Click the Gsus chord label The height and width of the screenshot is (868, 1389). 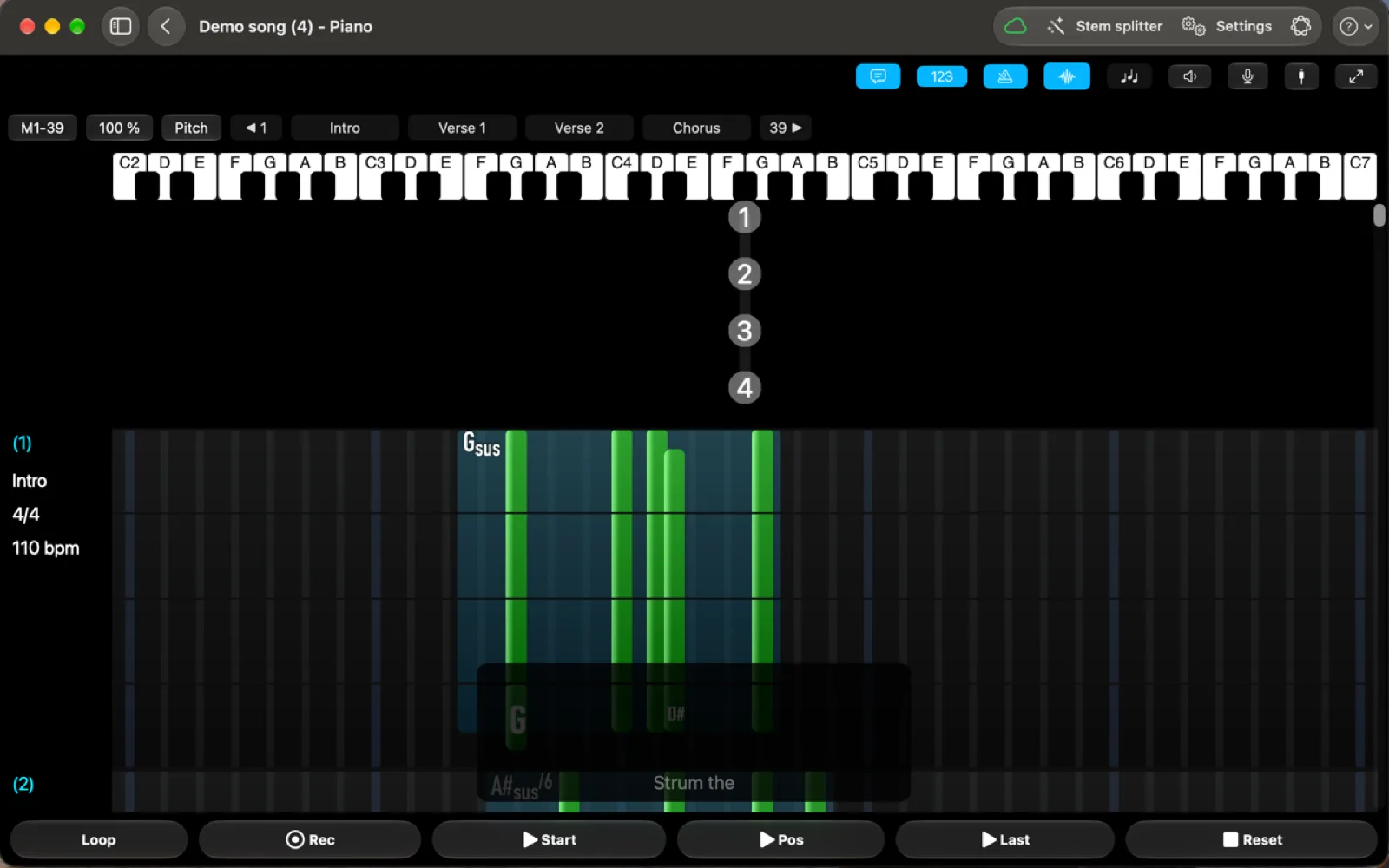point(481,444)
